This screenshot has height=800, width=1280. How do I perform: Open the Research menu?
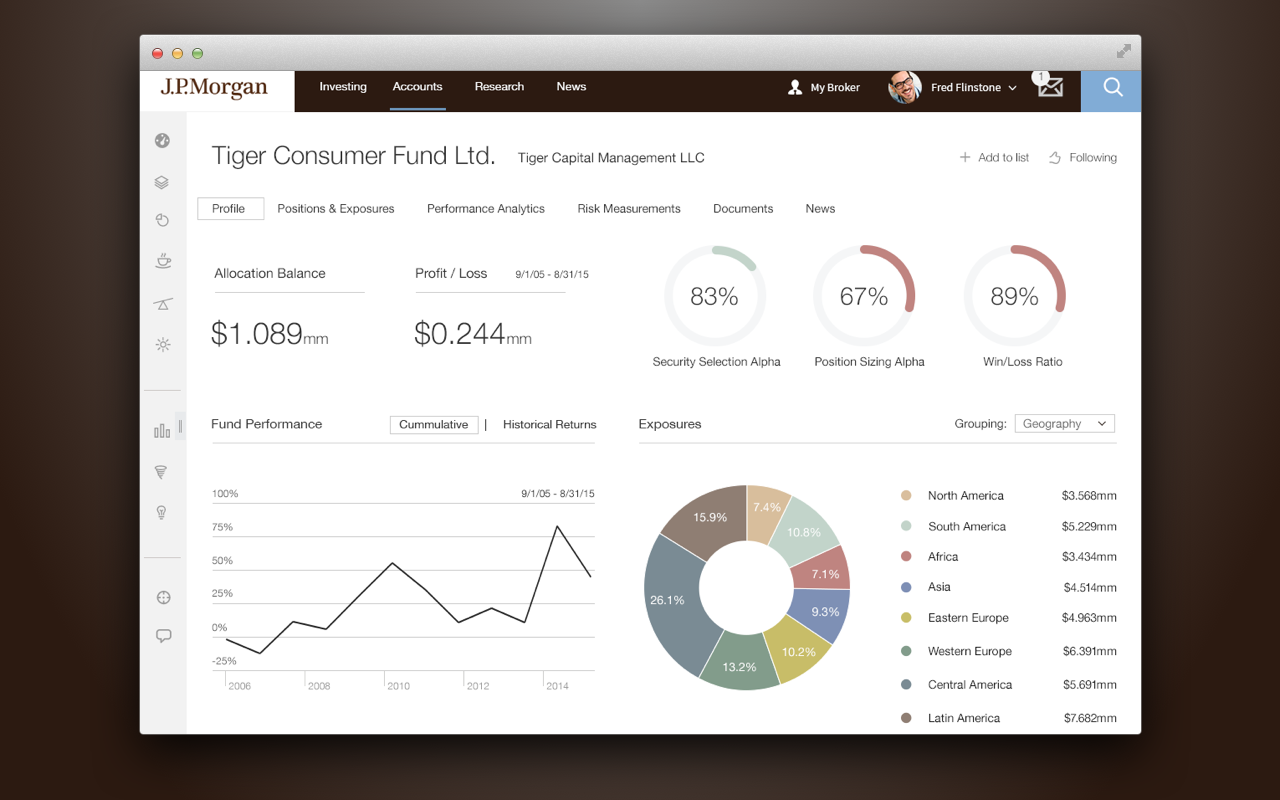[499, 87]
